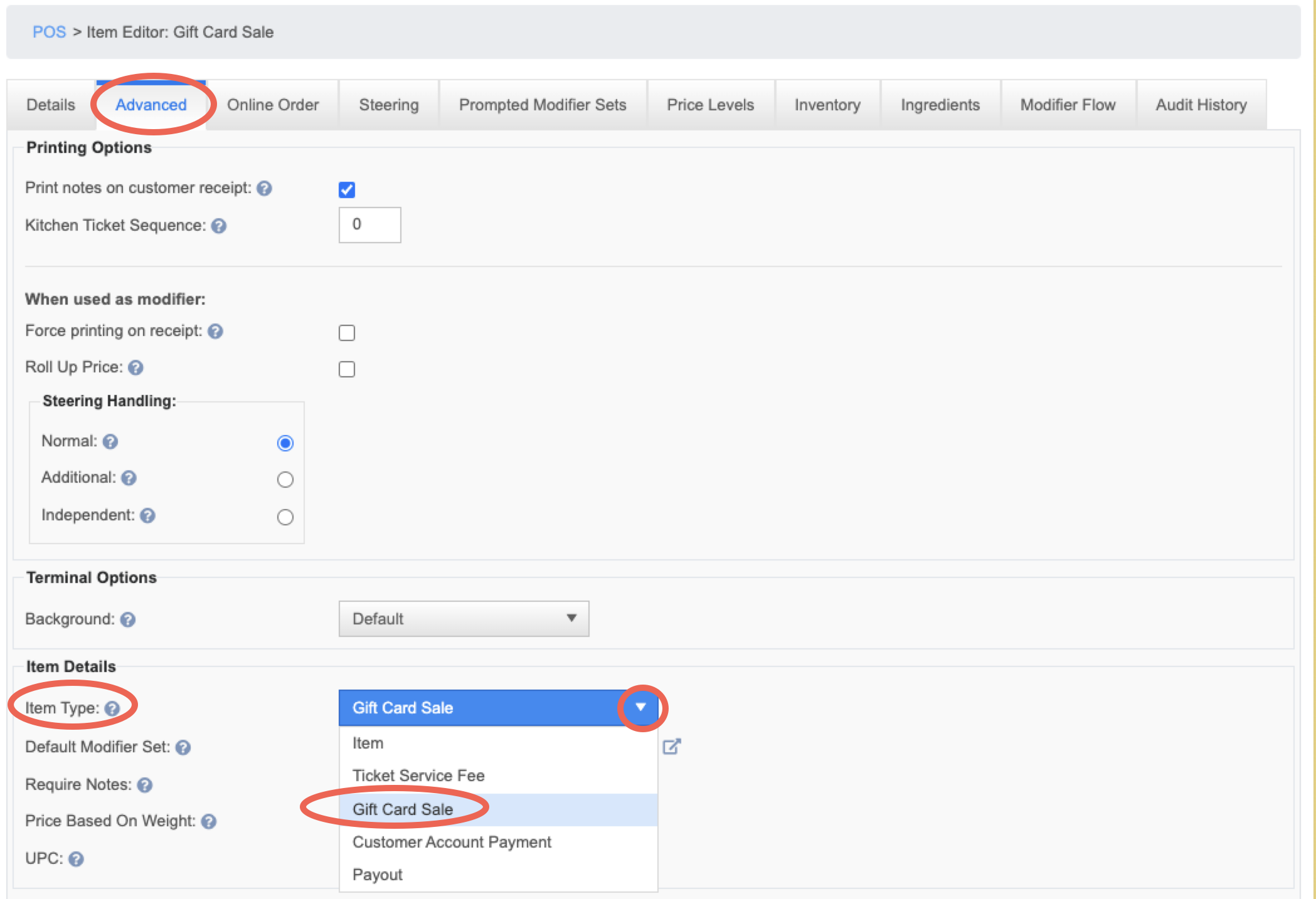Viewport: 1316px width, 899px height.
Task: Uncheck Print notes on customer receipt
Action: pyautogui.click(x=347, y=189)
